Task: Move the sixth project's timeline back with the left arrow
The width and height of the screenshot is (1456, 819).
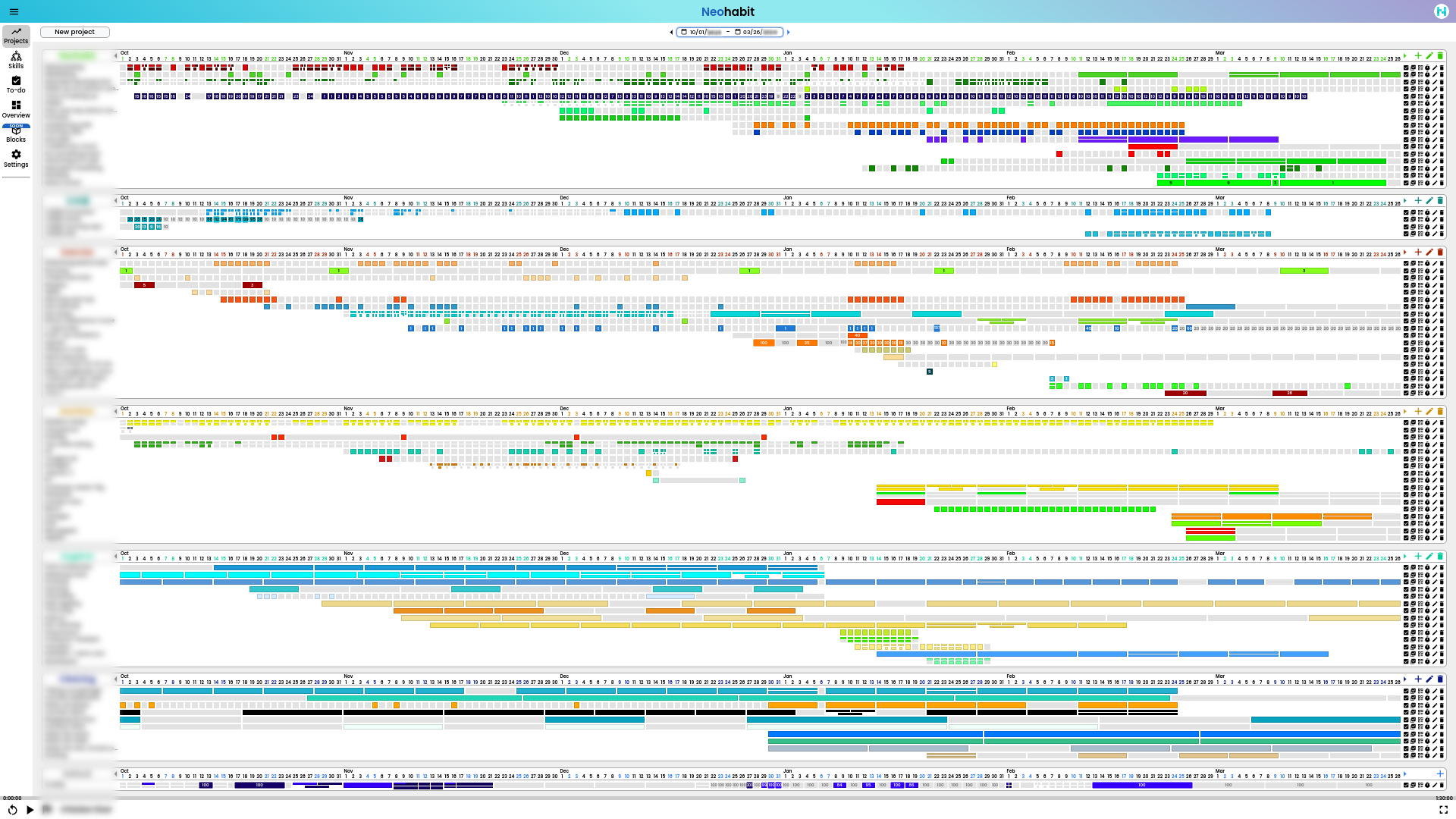Action: (116, 679)
